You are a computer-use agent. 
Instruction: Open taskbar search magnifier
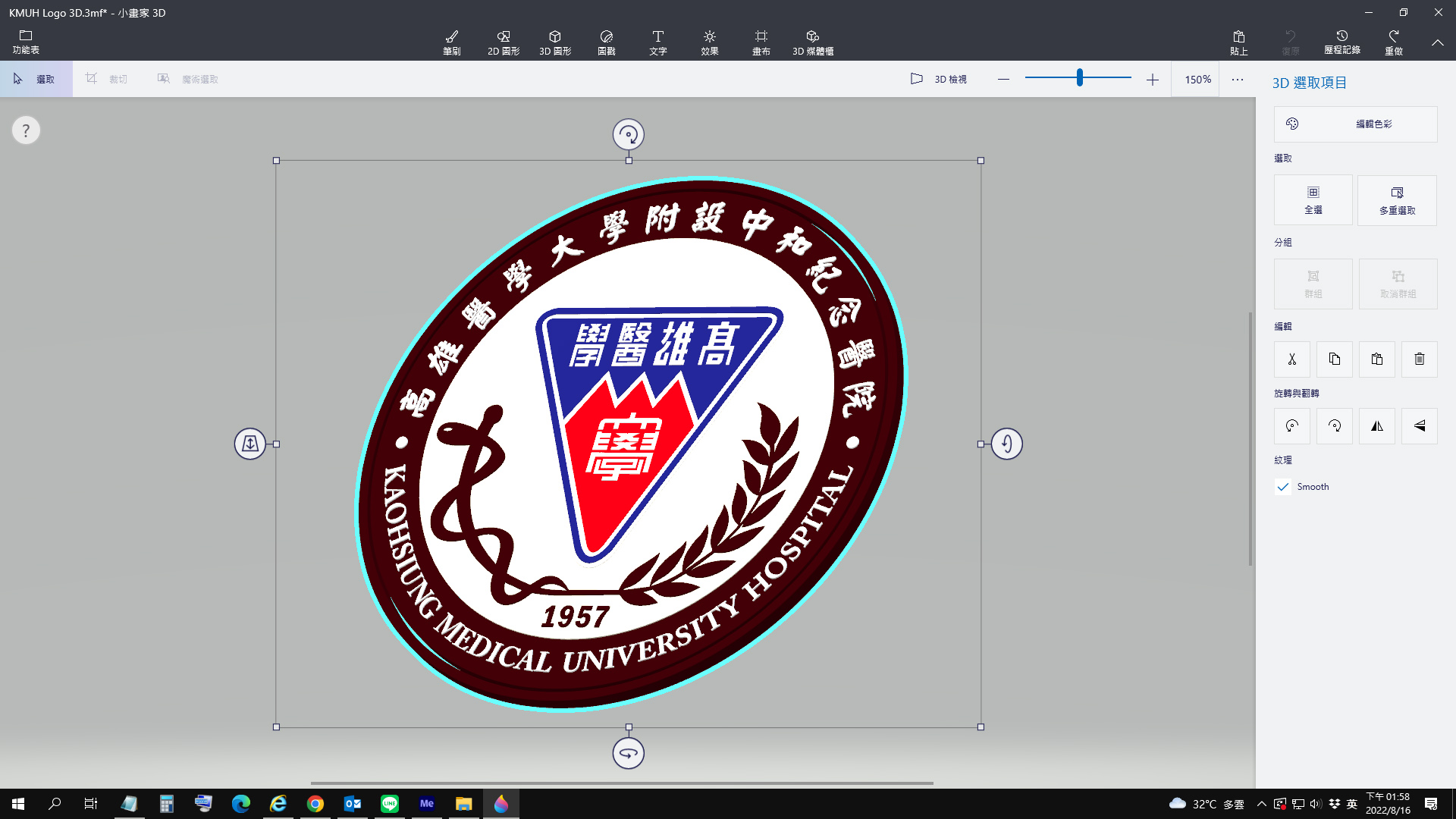point(55,804)
